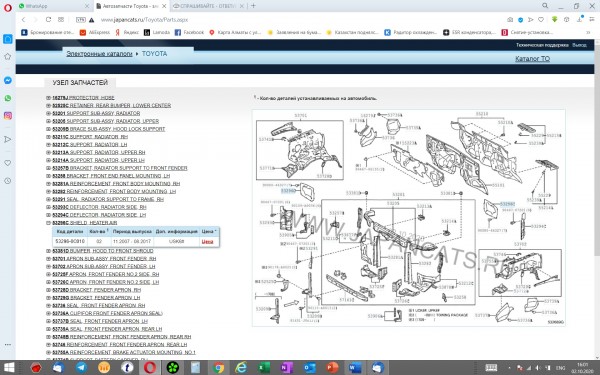The width and height of the screenshot is (600, 375).
Task: Open the My Flow send icon in toolbar
Action: pyautogui.click(x=530, y=20)
